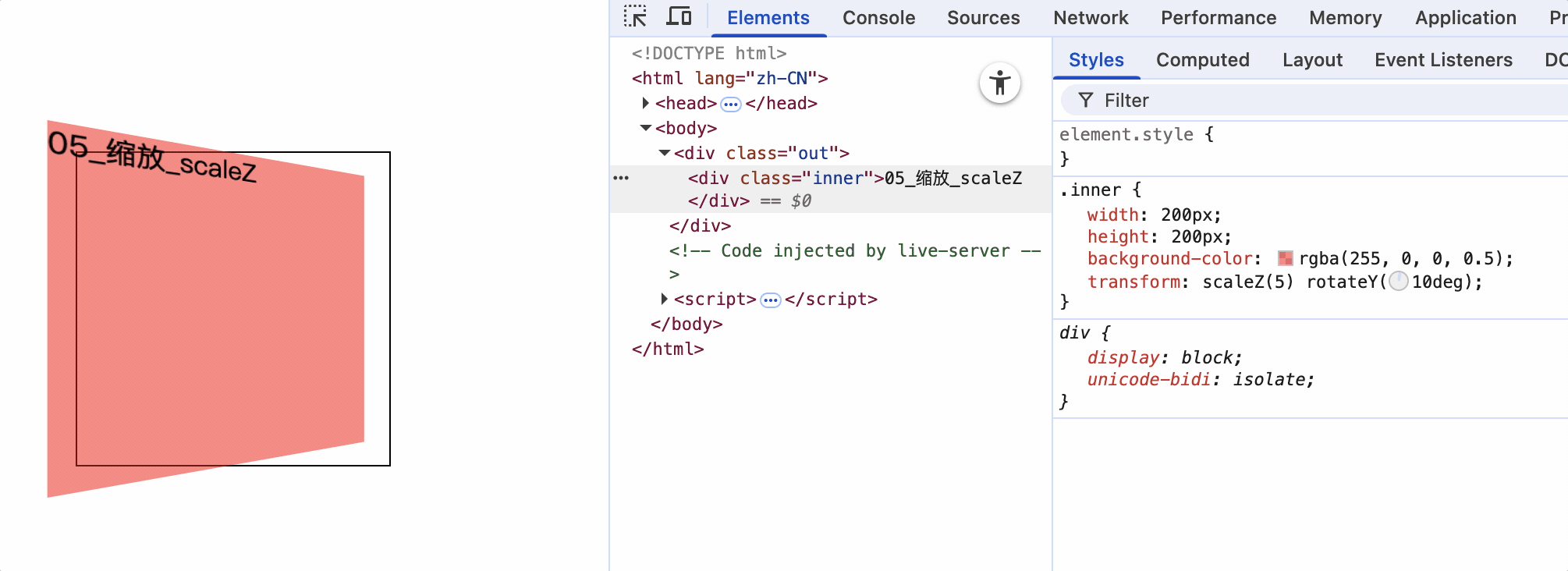Screen dimensions: 1568x571
Task: Open the Performance tab
Action: tap(1219, 18)
